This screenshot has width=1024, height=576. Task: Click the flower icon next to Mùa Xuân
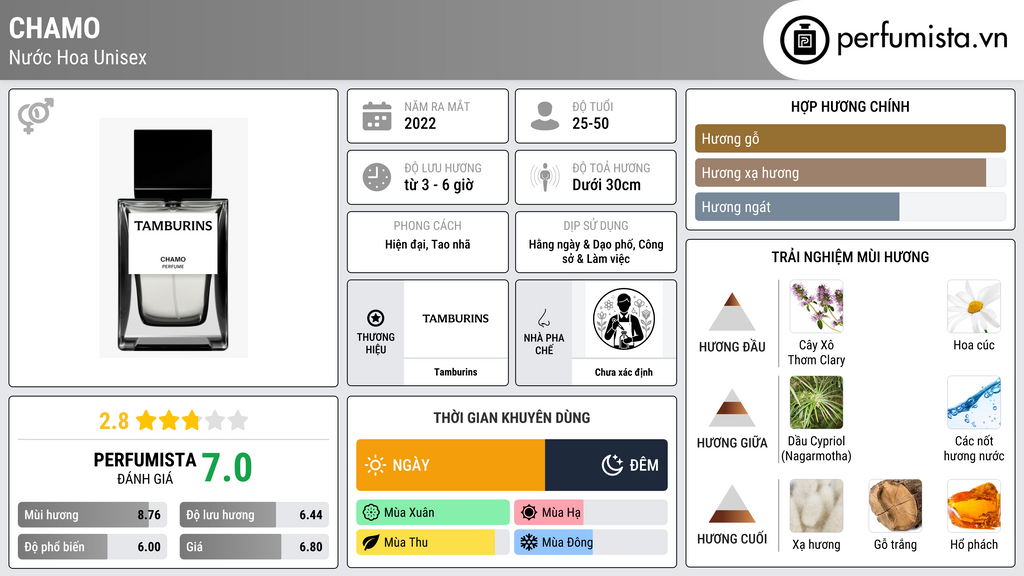click(371, 513)
